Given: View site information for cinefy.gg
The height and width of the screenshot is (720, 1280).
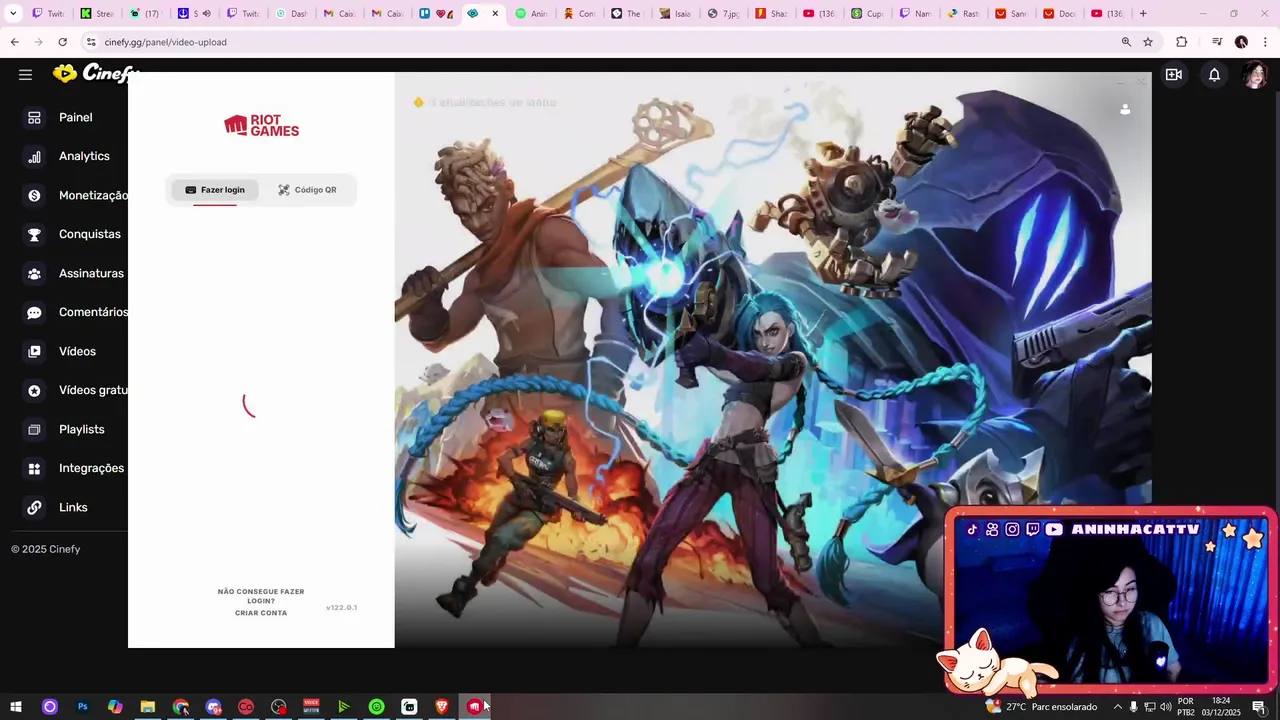Looking at the screenshot, I should 91,42.
